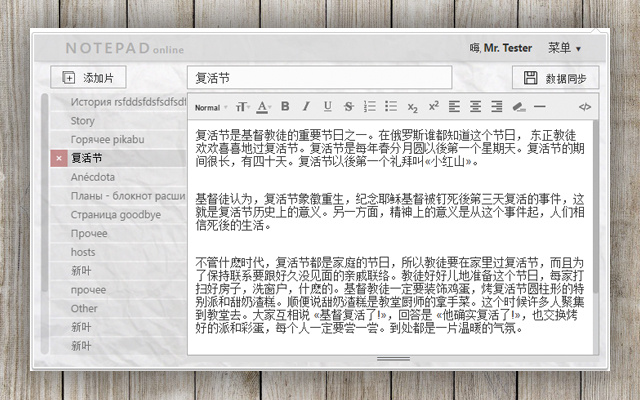The image size is (640, 400).
Task: Insert numbered list
Action: coord(370,107)
